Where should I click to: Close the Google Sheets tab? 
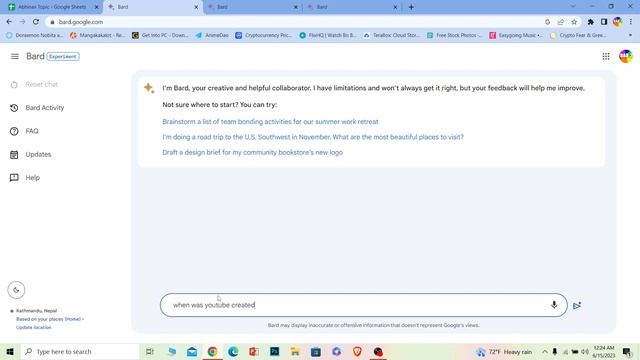point(96,7)
